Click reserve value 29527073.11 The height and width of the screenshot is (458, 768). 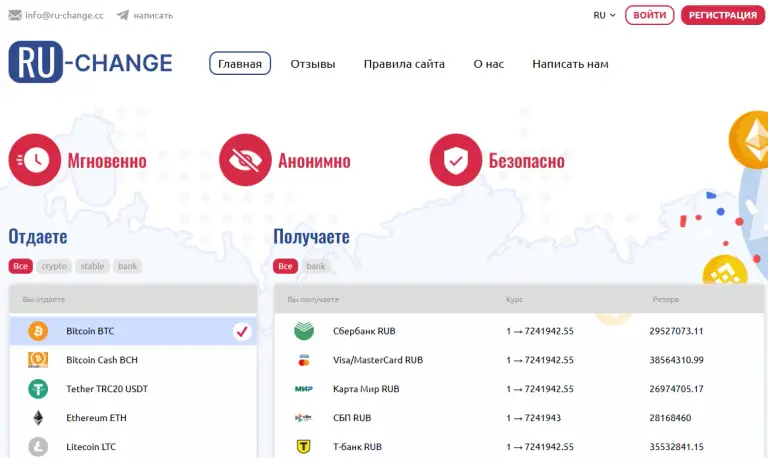pyautogui.click(x=676, y=331)
